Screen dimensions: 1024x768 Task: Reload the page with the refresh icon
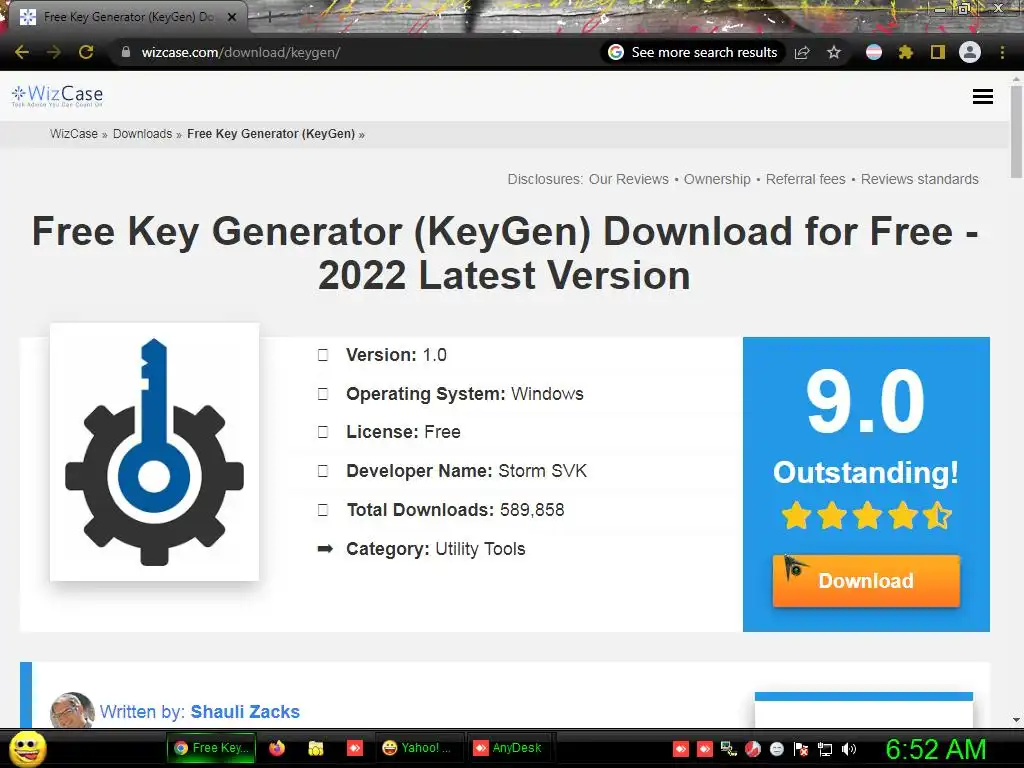tap(86, 52)
